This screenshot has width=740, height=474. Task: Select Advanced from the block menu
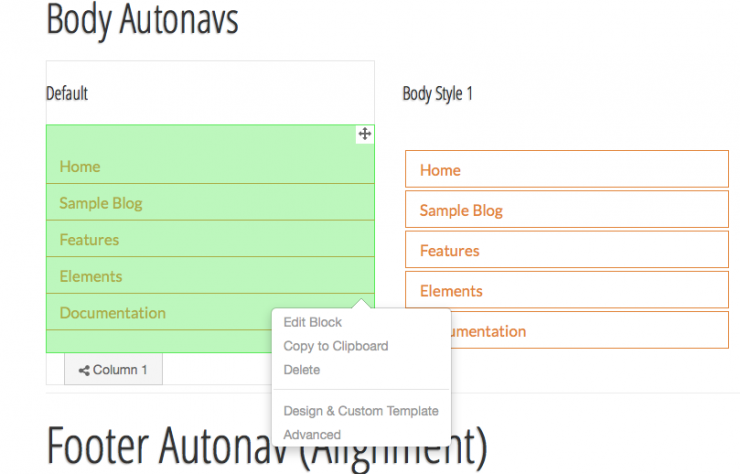point(312,435)
